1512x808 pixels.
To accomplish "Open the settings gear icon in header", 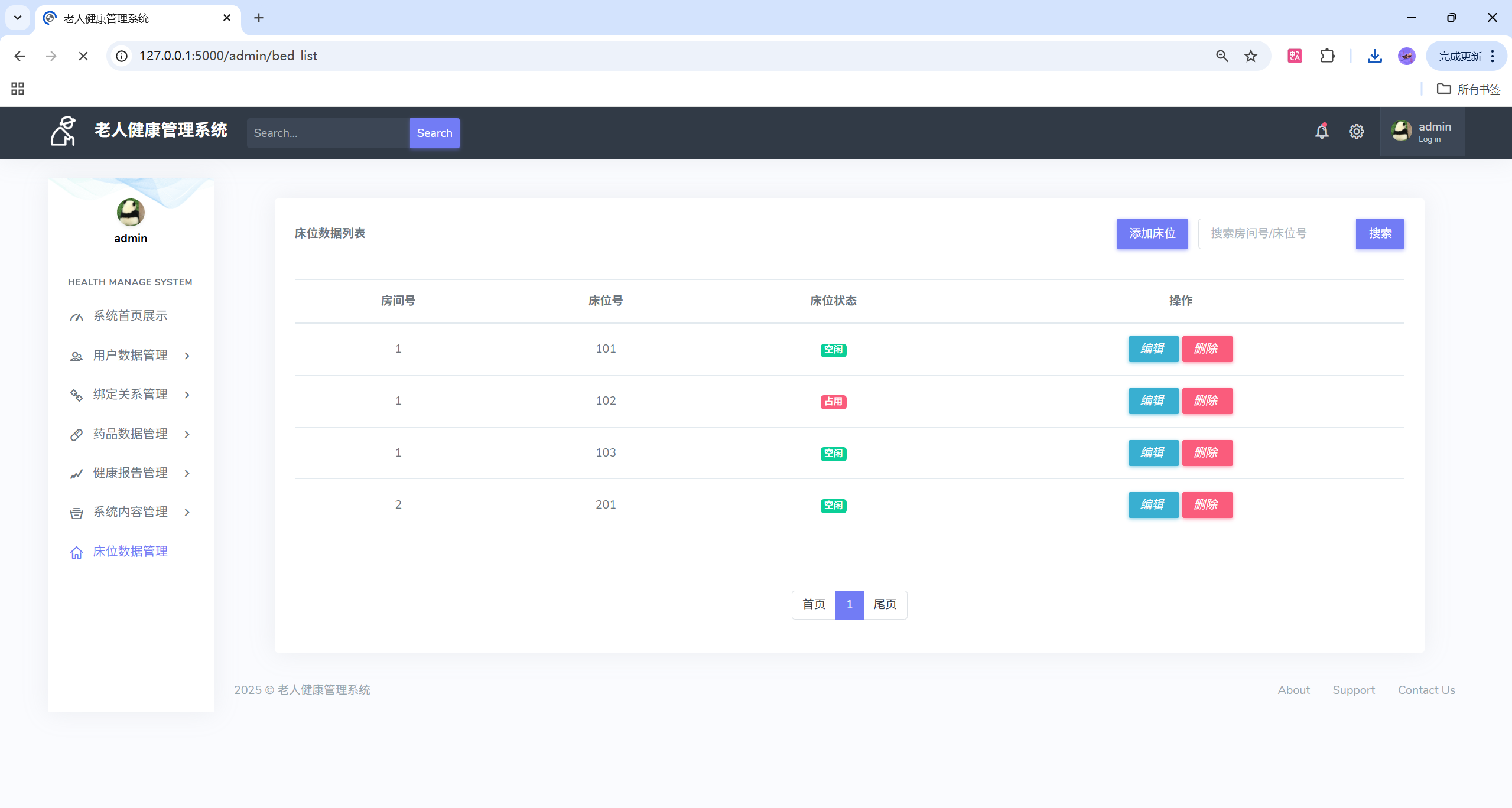I will [x=1356, y=132].
